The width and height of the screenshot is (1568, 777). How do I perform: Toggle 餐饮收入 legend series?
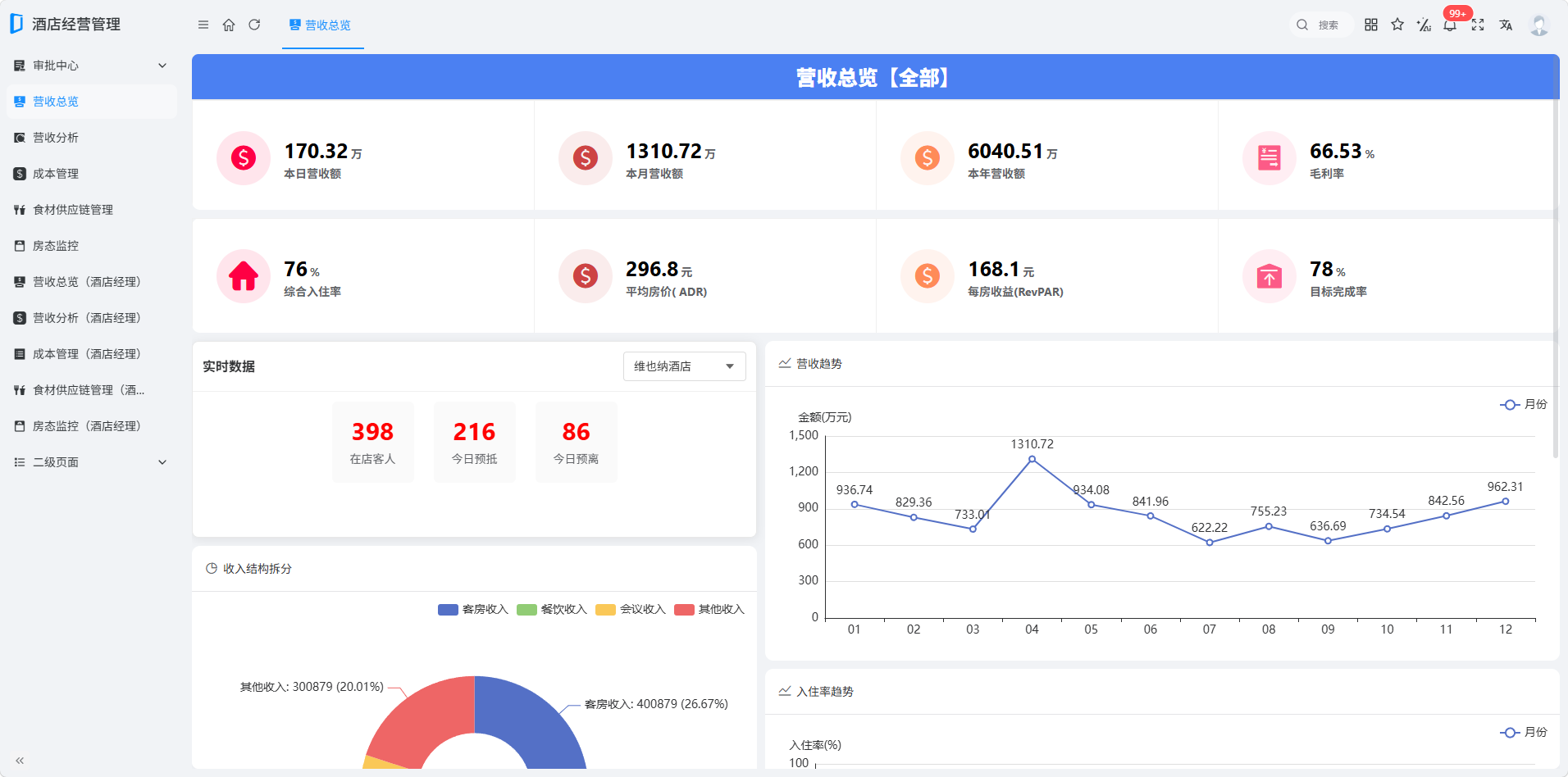point(552,609)
